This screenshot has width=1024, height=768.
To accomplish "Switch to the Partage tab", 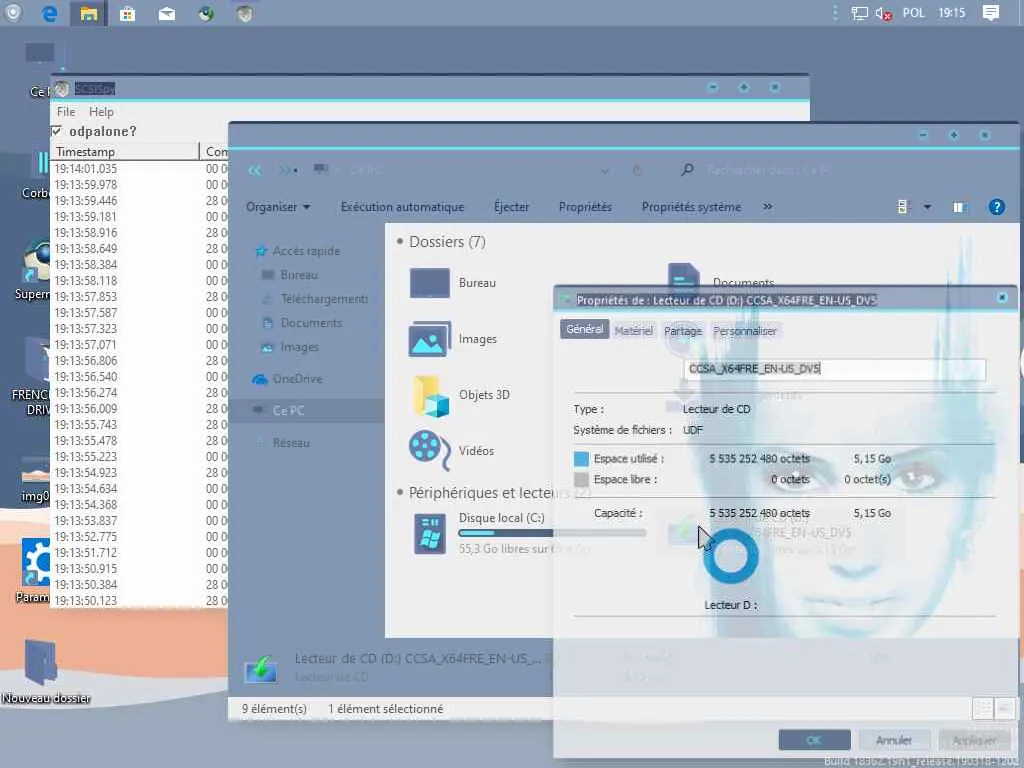I will tap(683, 331).
